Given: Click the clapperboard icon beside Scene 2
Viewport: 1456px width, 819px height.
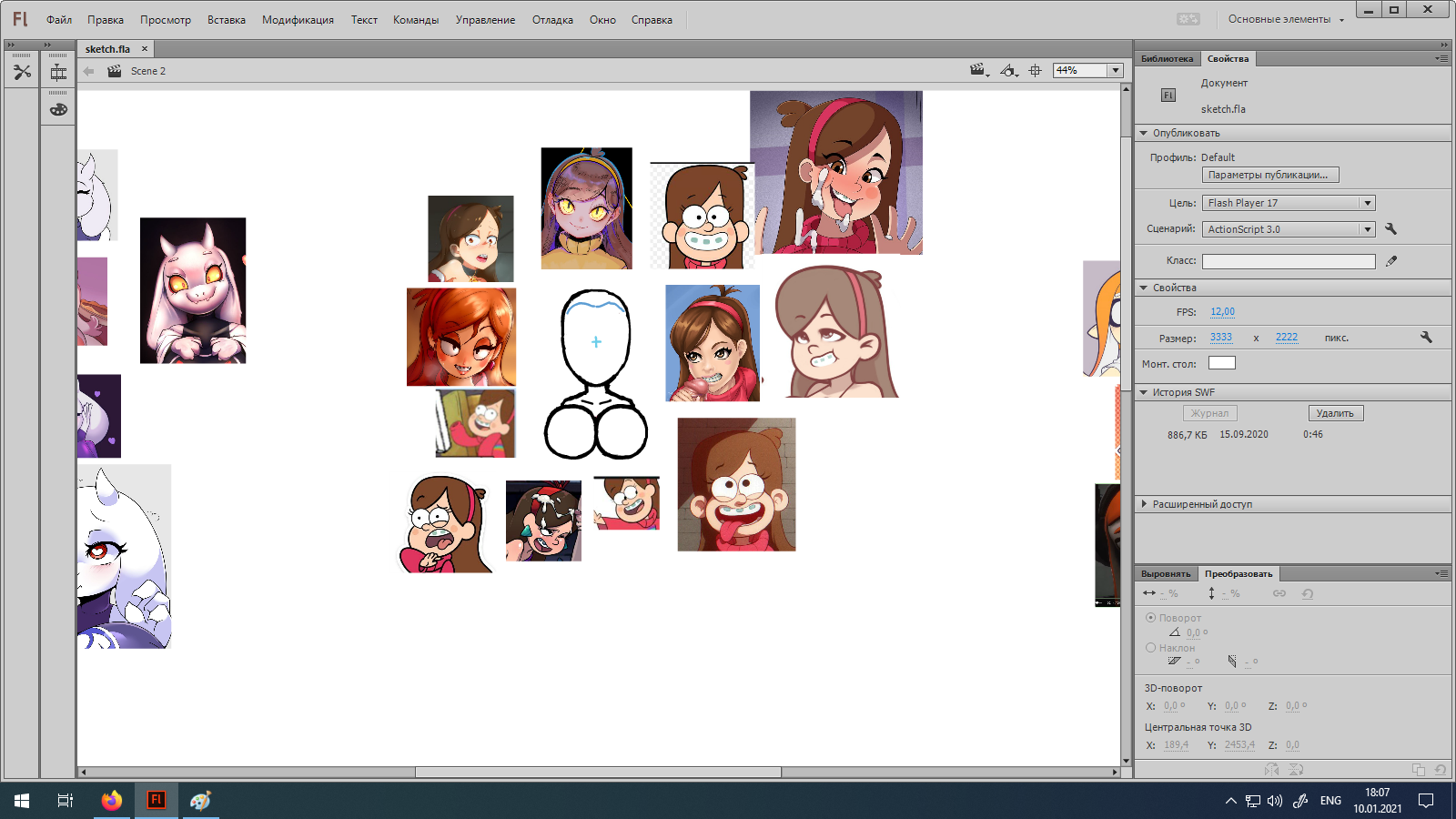Looking at the screenshot, I should (115, 71).
